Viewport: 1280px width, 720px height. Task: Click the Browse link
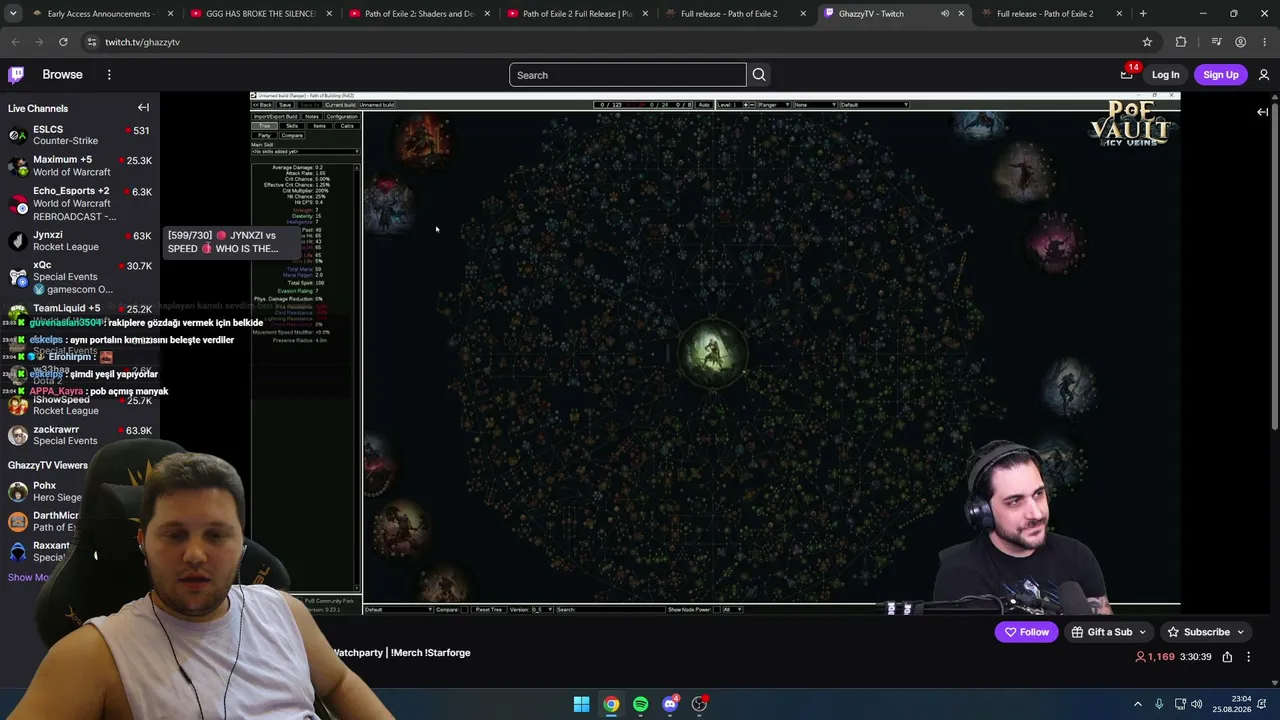(62, 75)
